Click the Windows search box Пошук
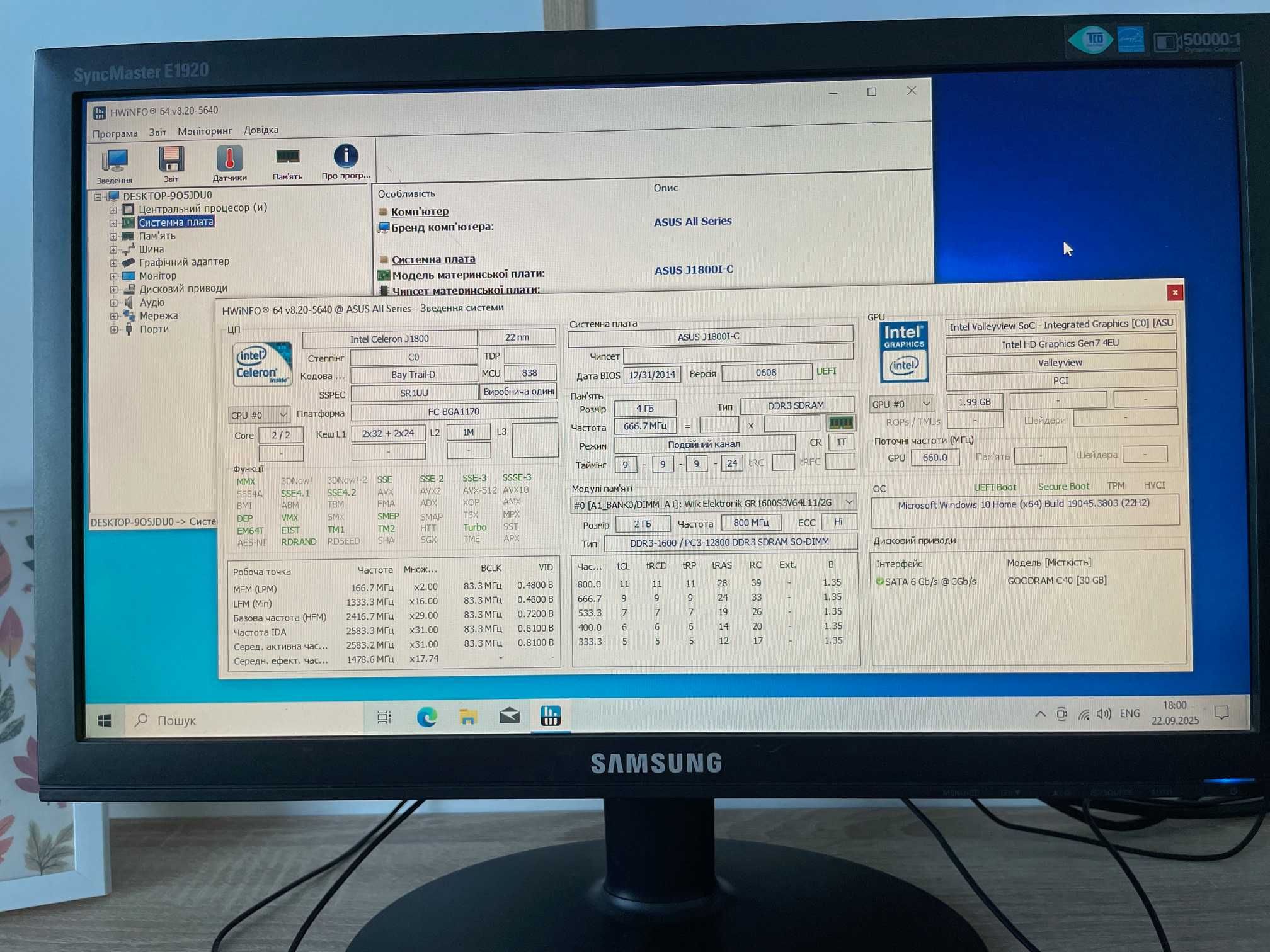1270x952 pixels. click(246, 720)
